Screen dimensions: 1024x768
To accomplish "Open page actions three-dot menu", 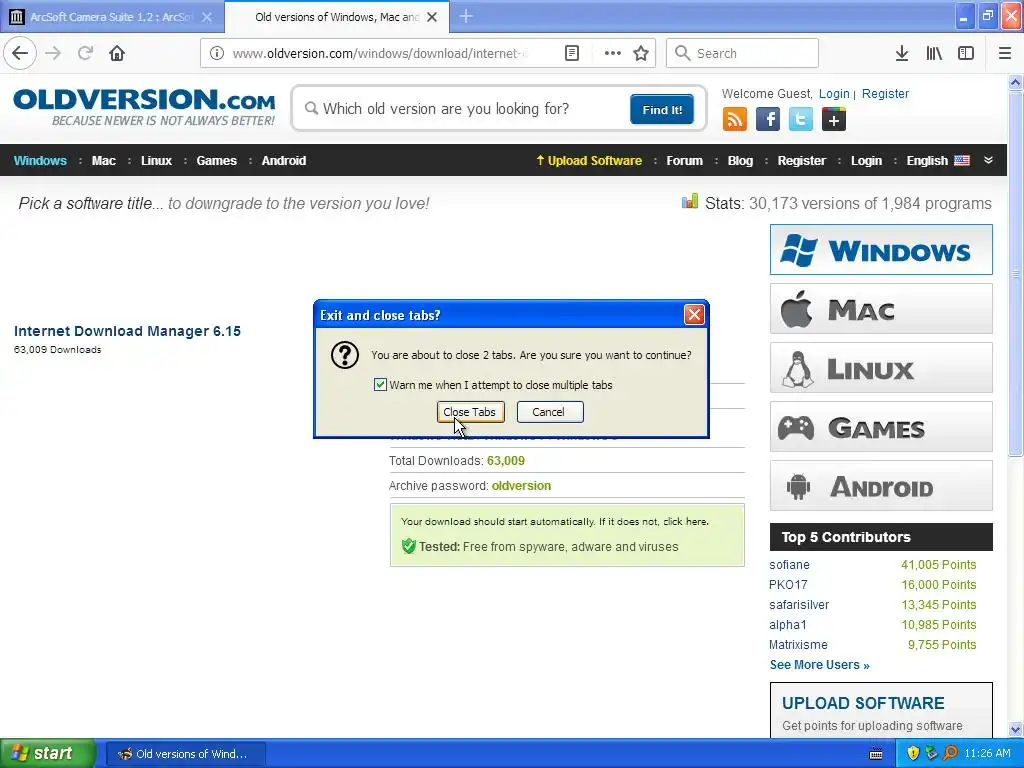I will point(613,54).
